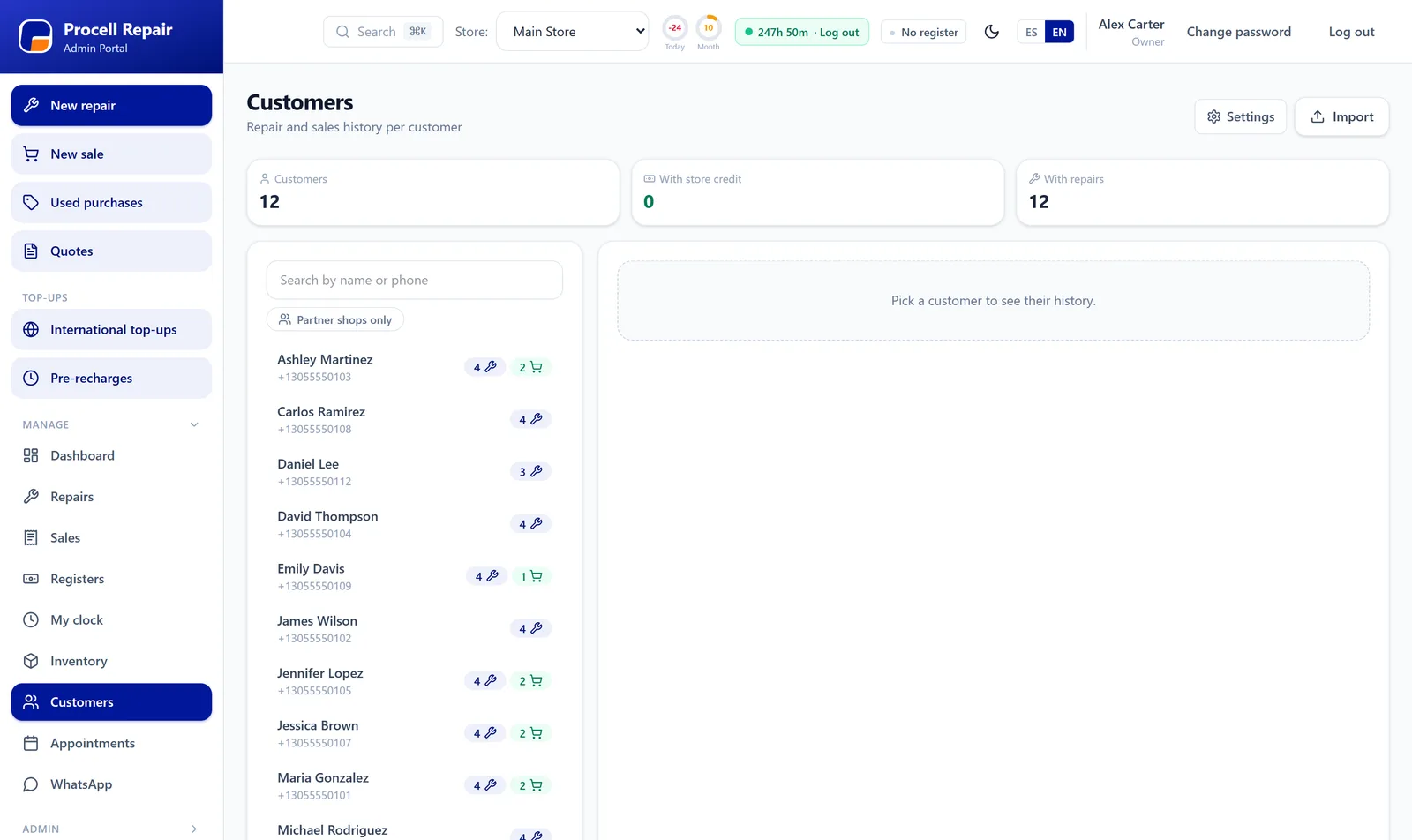Screen dimensions: 1412x840
Task: Click the With store credit stat card
Action: pos(817,192)
